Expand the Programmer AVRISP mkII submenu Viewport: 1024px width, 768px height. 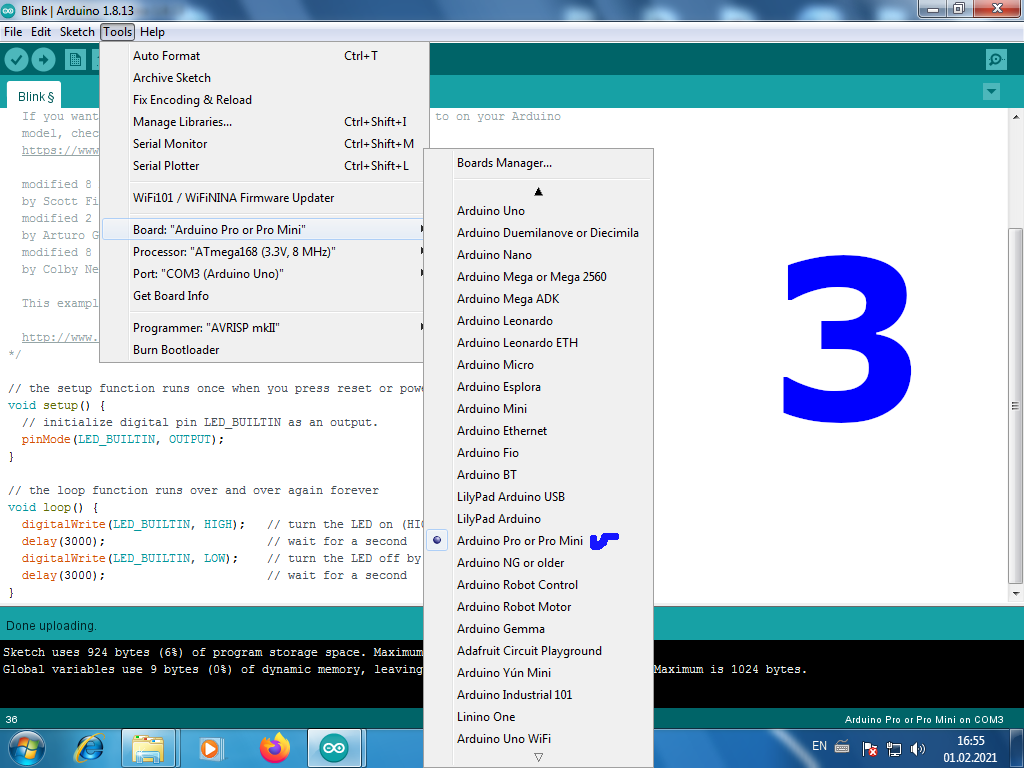pyautogui.click(x=264, y=328)
